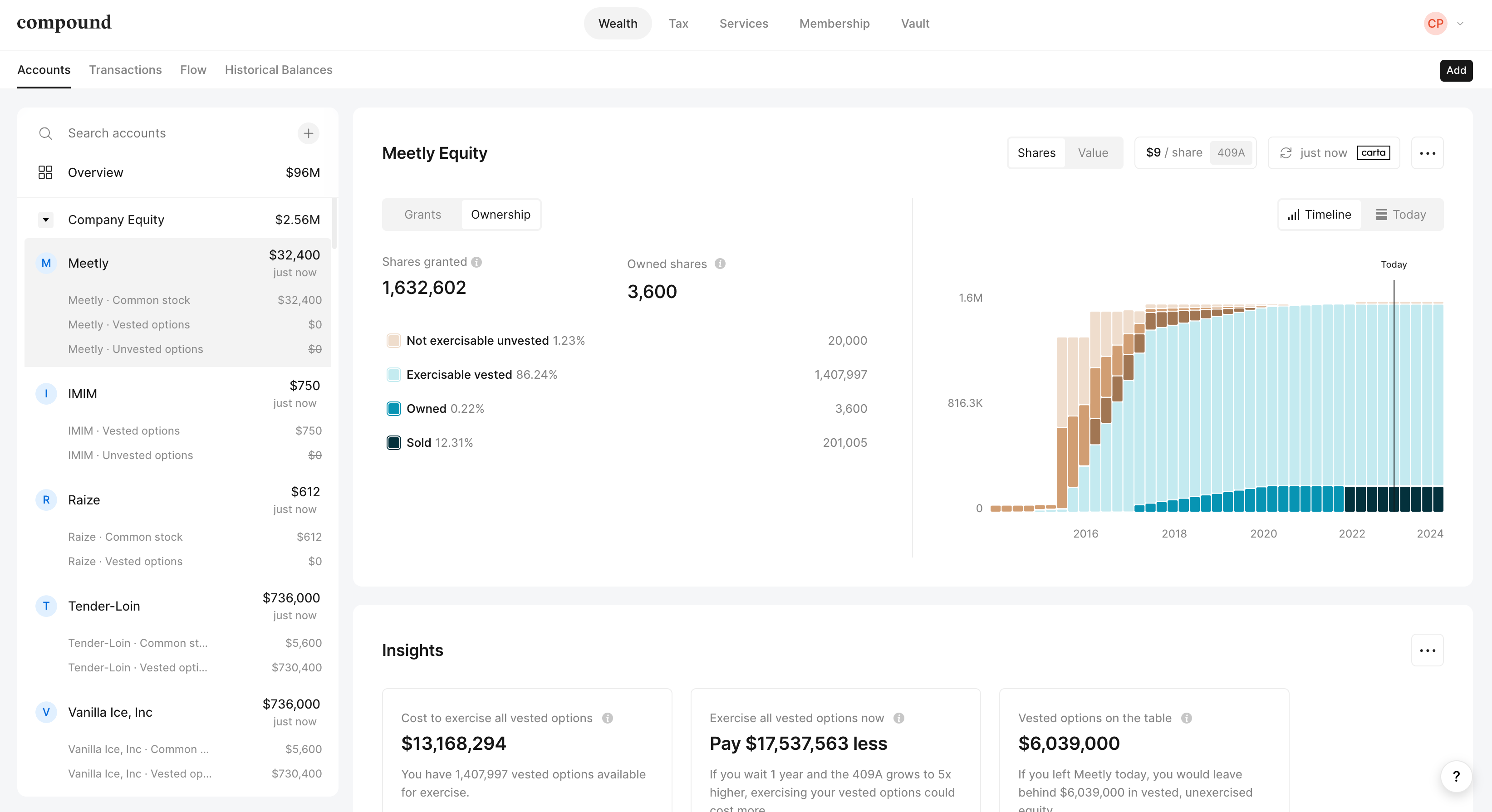Toggle the 409A price badge

1231,153
